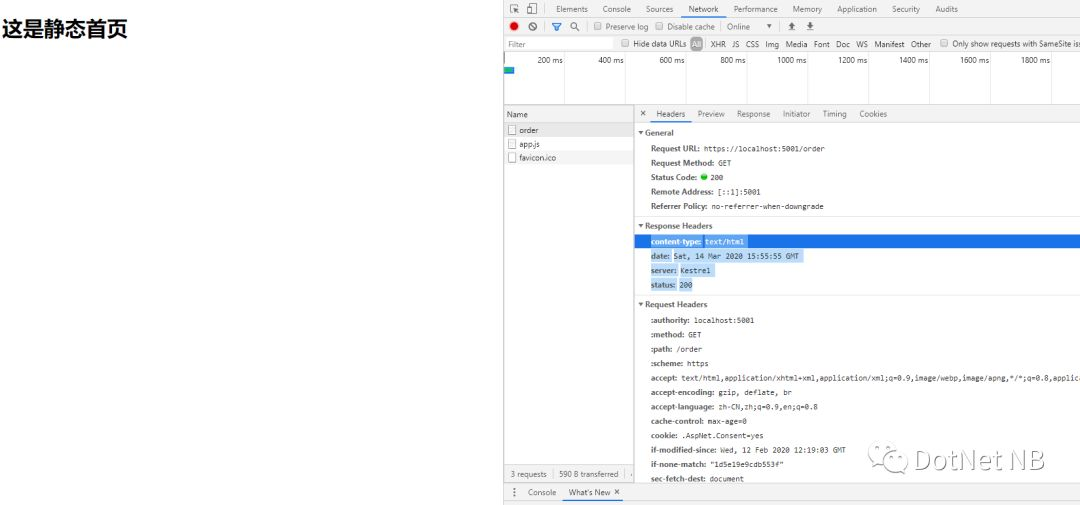Filter requests by Img

[772, 43]
